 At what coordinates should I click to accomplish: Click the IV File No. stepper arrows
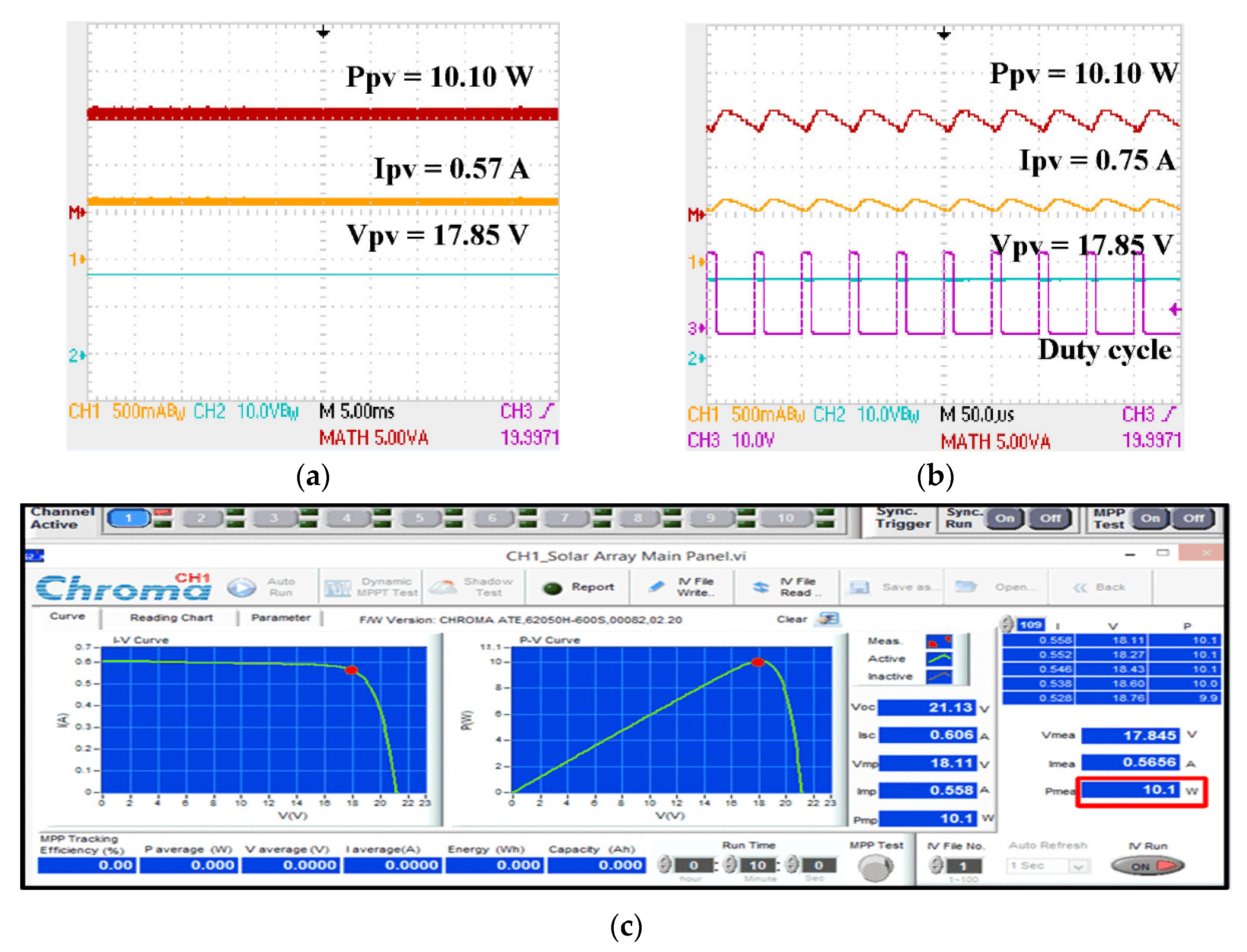(x=936, y=865)
